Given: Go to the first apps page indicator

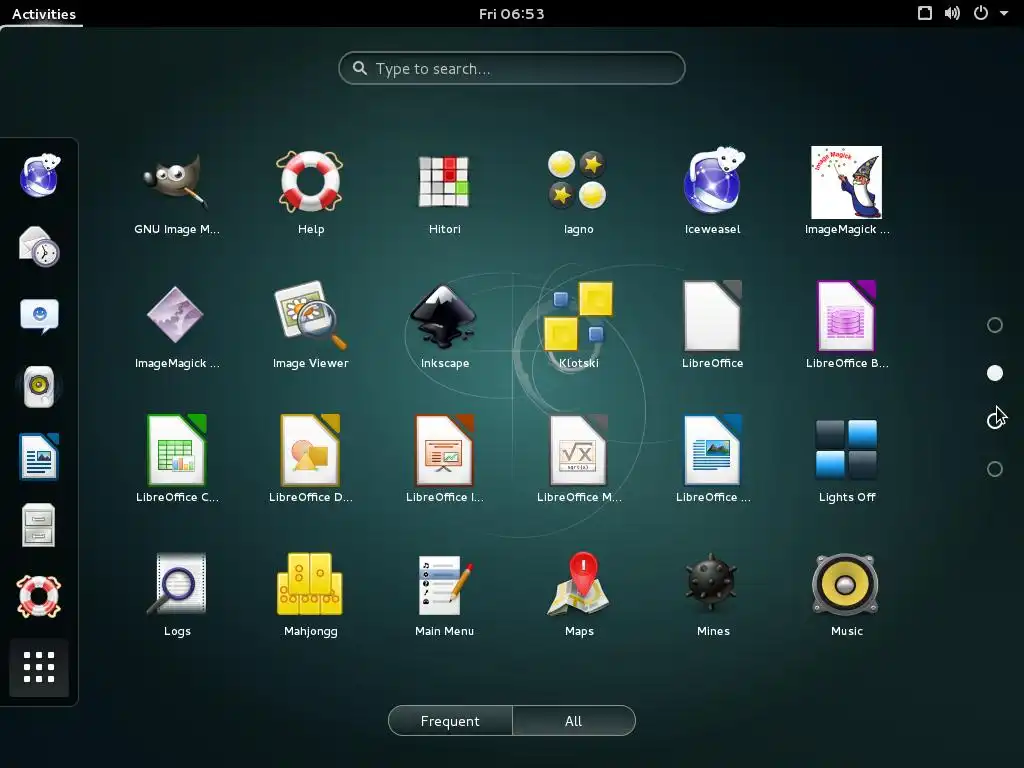Looking at the screenshot, I should [x=995, y=325].
